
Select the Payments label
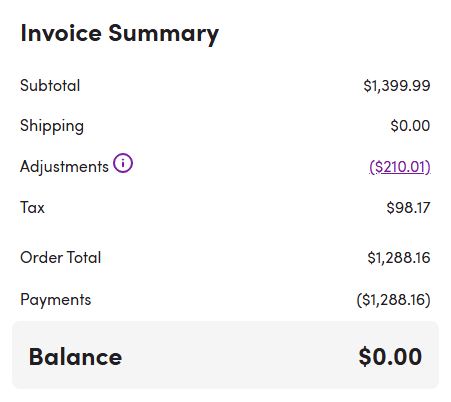56,299
